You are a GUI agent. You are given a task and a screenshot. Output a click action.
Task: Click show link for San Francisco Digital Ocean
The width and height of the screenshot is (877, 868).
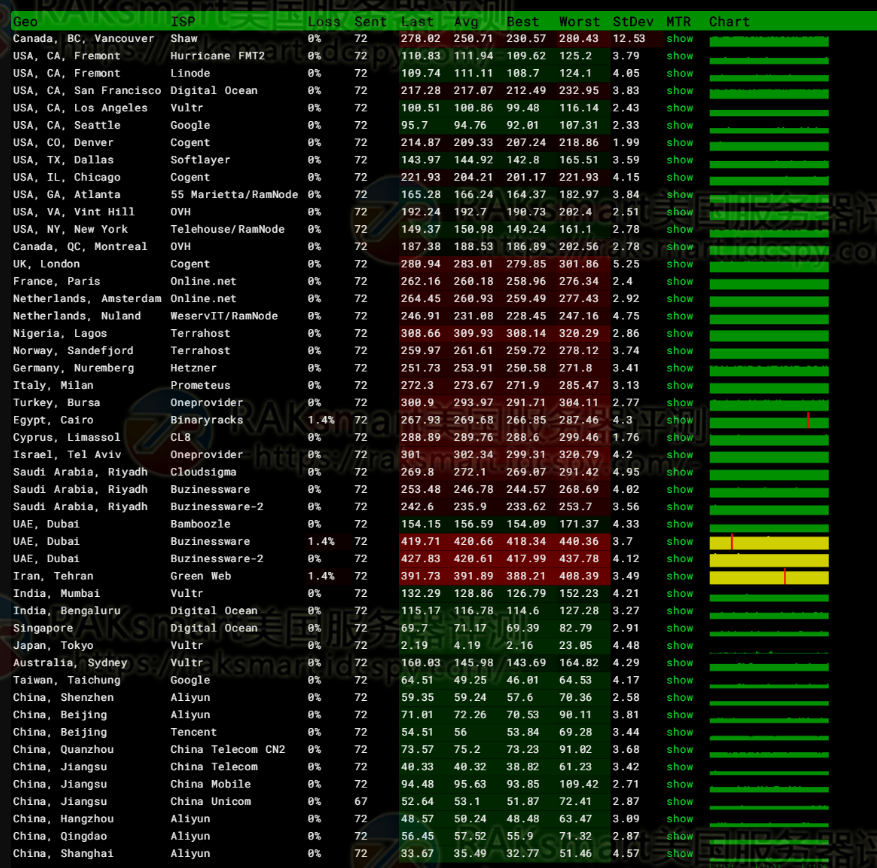pyautogui.click(x=680, y=91)
